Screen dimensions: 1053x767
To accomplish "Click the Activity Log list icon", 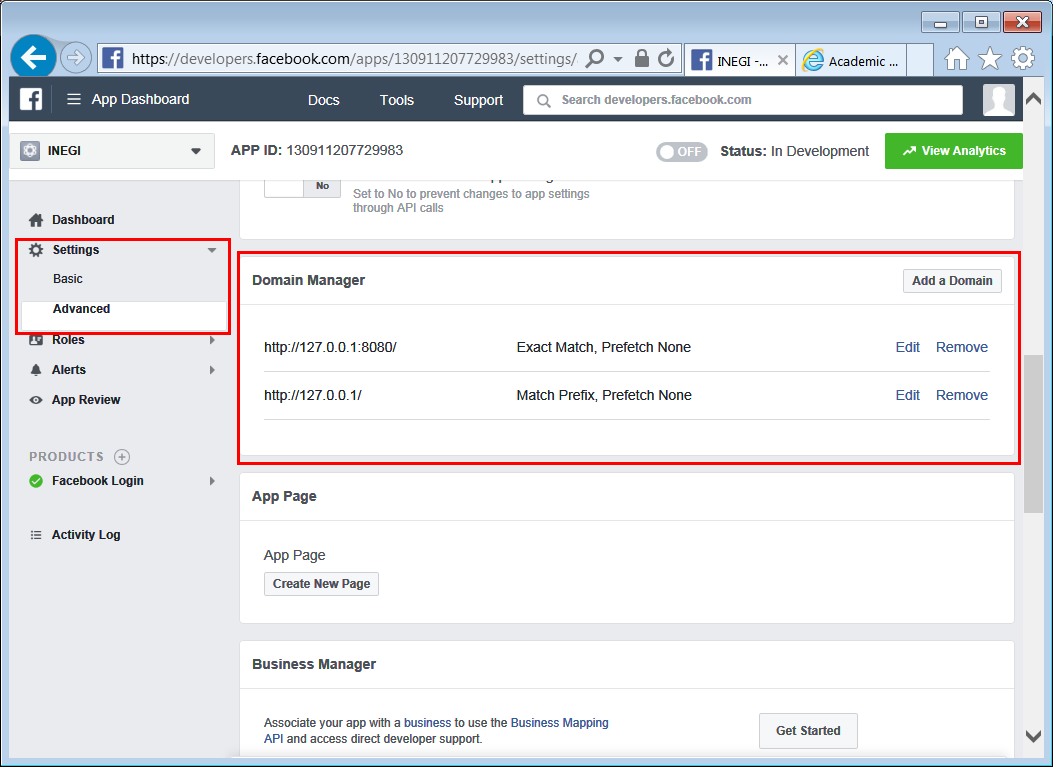I will coord(36,535).
